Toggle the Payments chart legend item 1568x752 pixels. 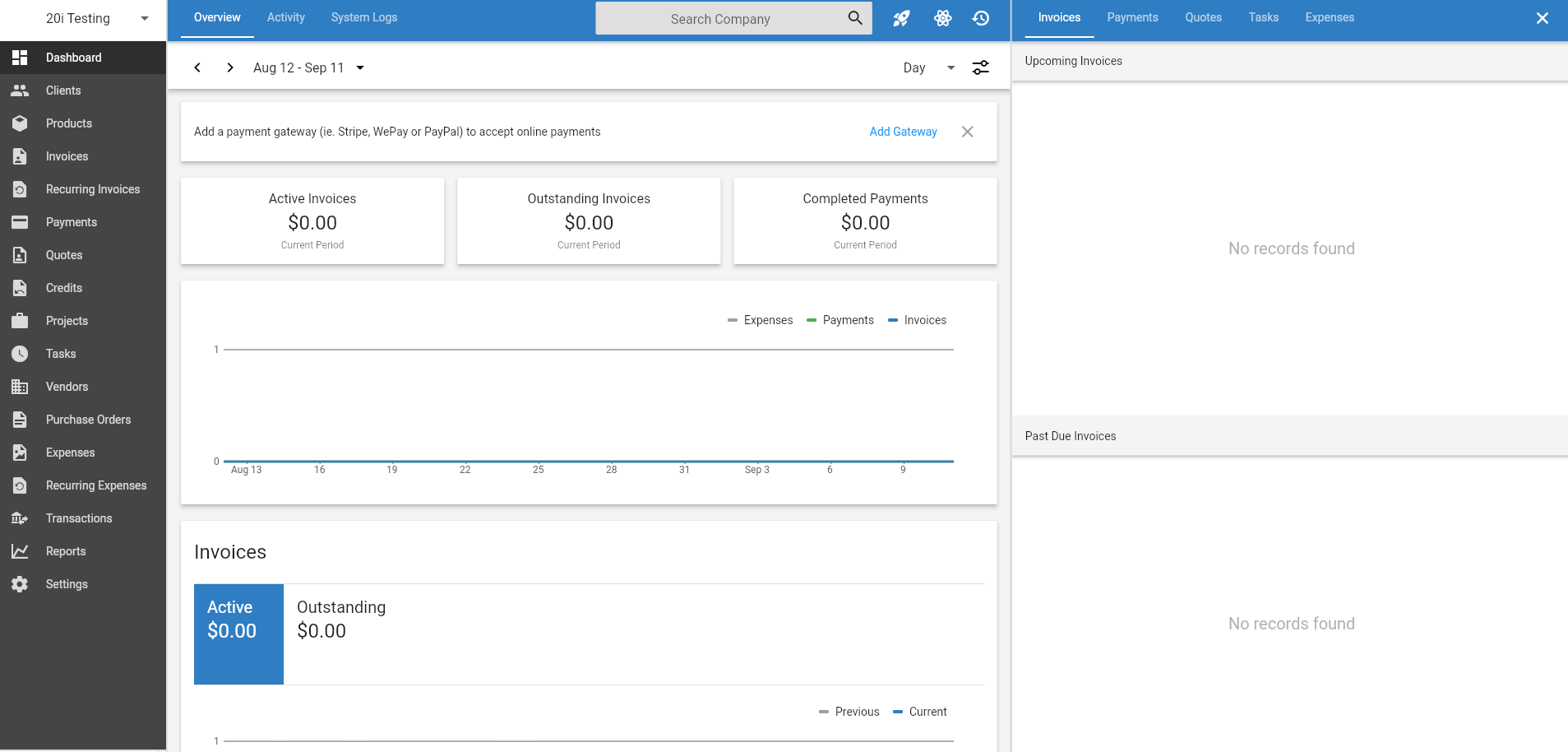(x=840, y=320)
